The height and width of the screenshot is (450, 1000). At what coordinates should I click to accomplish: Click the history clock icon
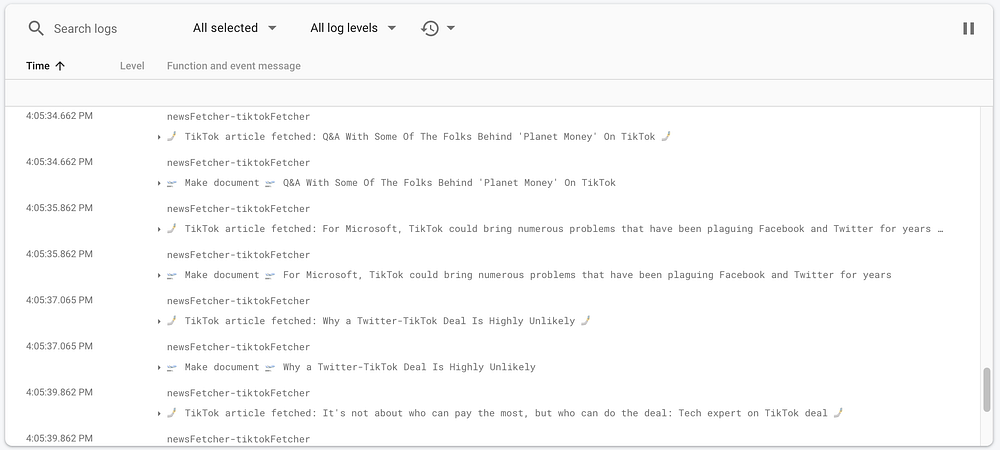[430, 28]
